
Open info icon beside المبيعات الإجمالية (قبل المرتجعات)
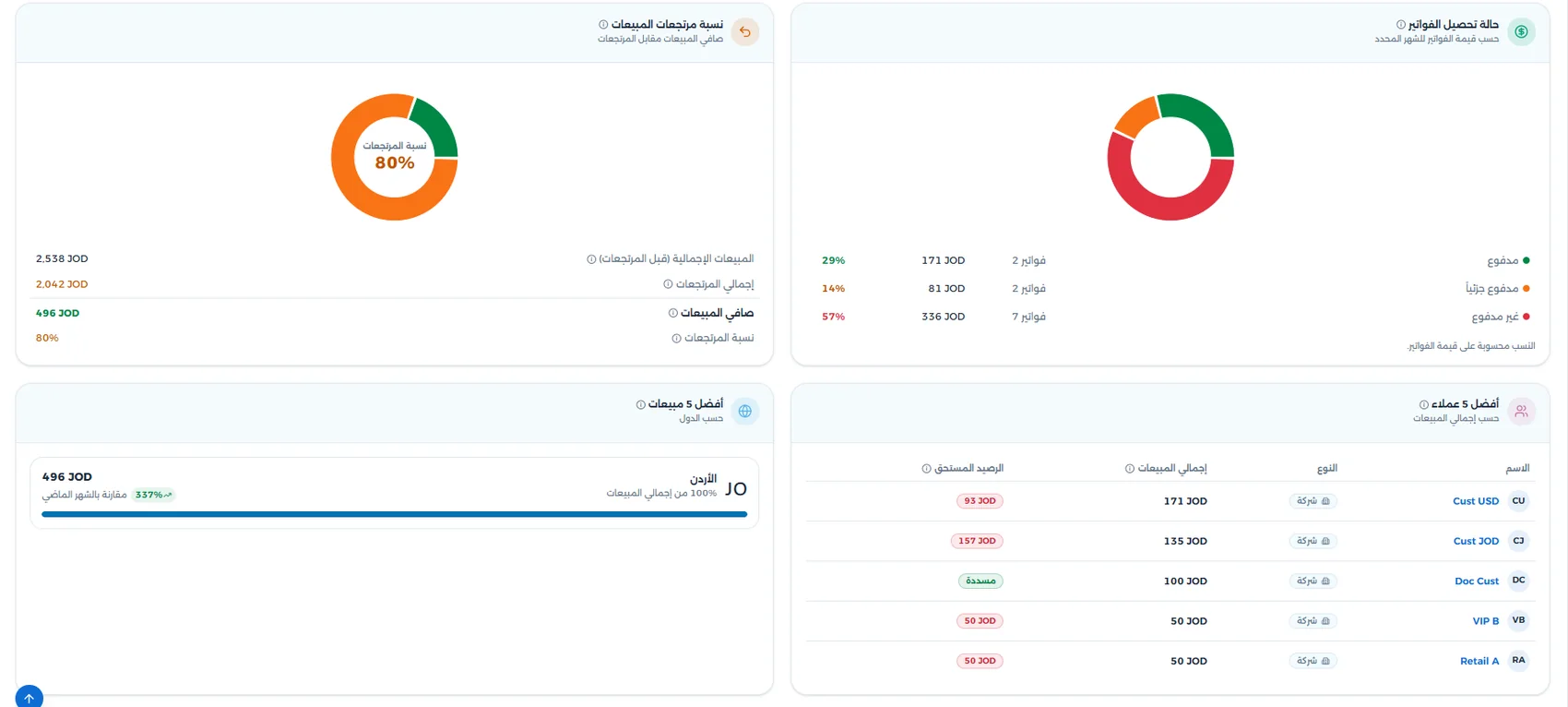591,259
